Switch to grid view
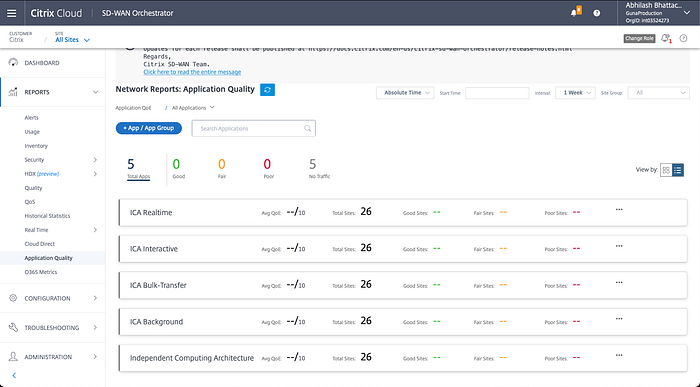This screenshot has height=387, width=700. pyautogui.click(x=666, y=170)
